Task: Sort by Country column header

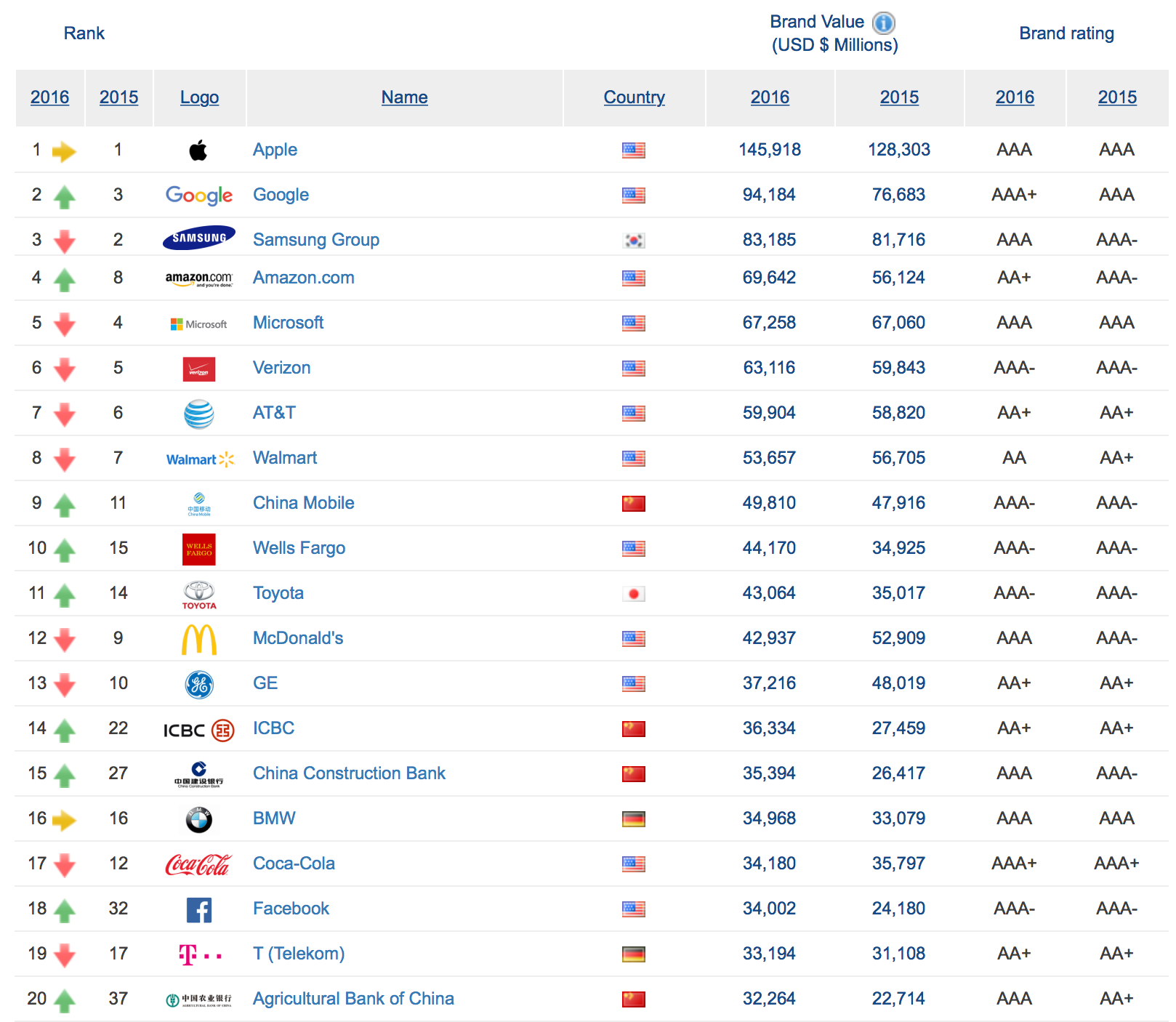Action: (634, 97)
